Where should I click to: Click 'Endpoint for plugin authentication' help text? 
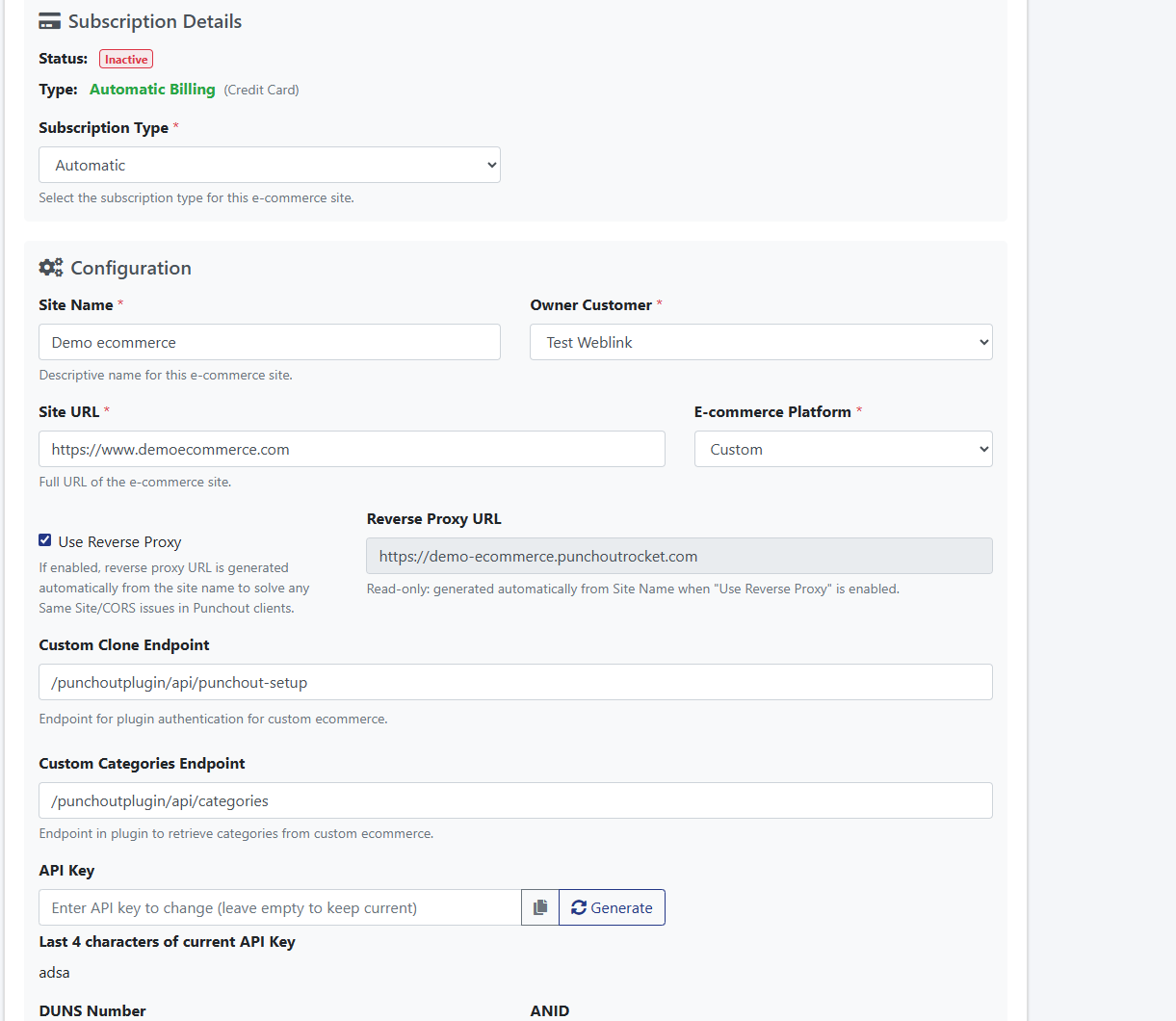(x=213, y=719)
